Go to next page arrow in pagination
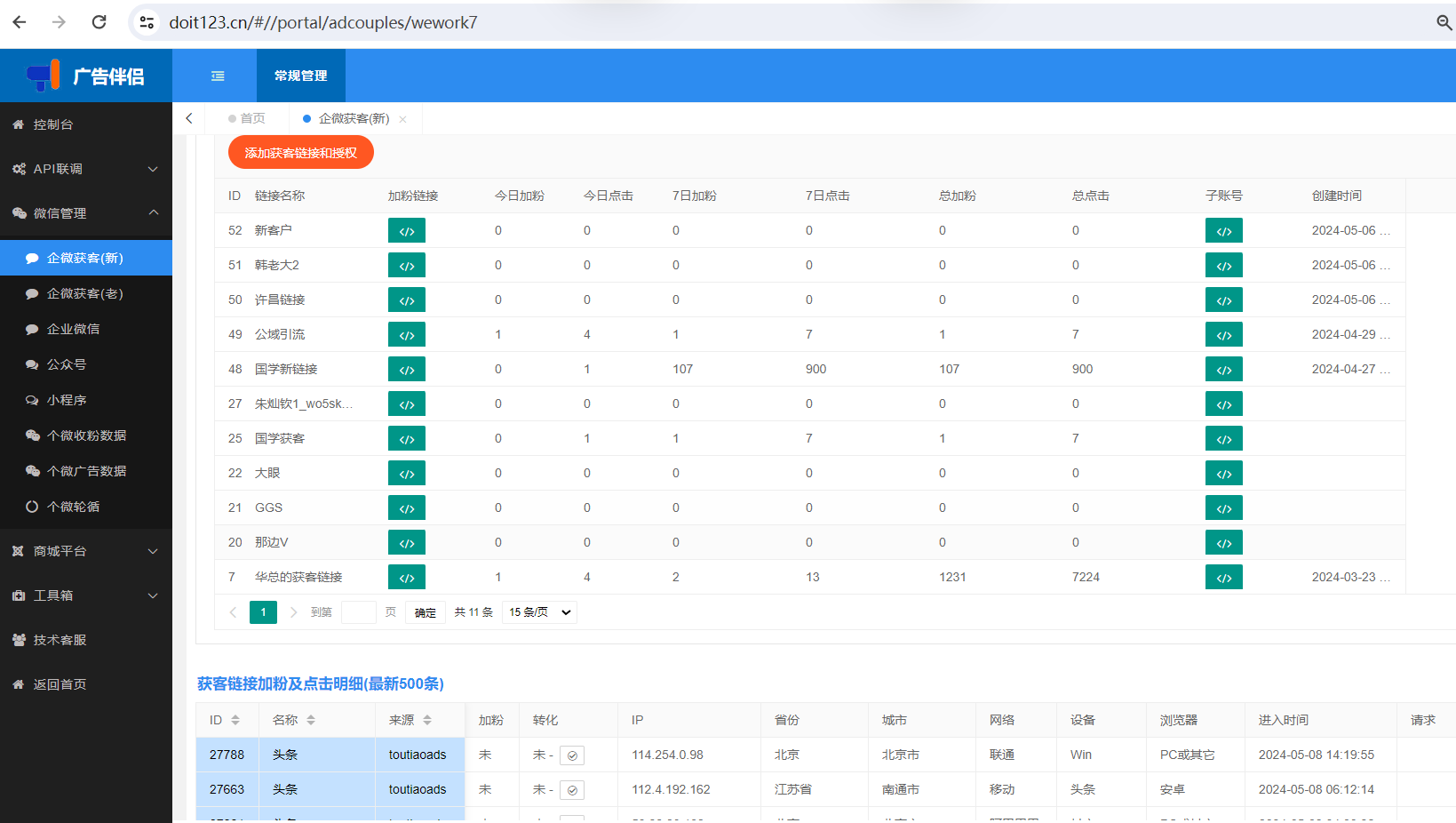The height and width of the screenshot is (823, 1456). point(293,612)
